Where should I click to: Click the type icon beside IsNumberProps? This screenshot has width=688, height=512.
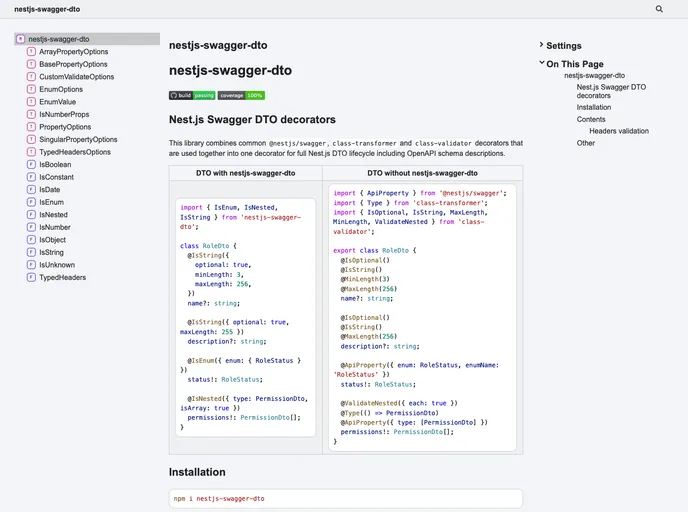[x=31, y=114]
